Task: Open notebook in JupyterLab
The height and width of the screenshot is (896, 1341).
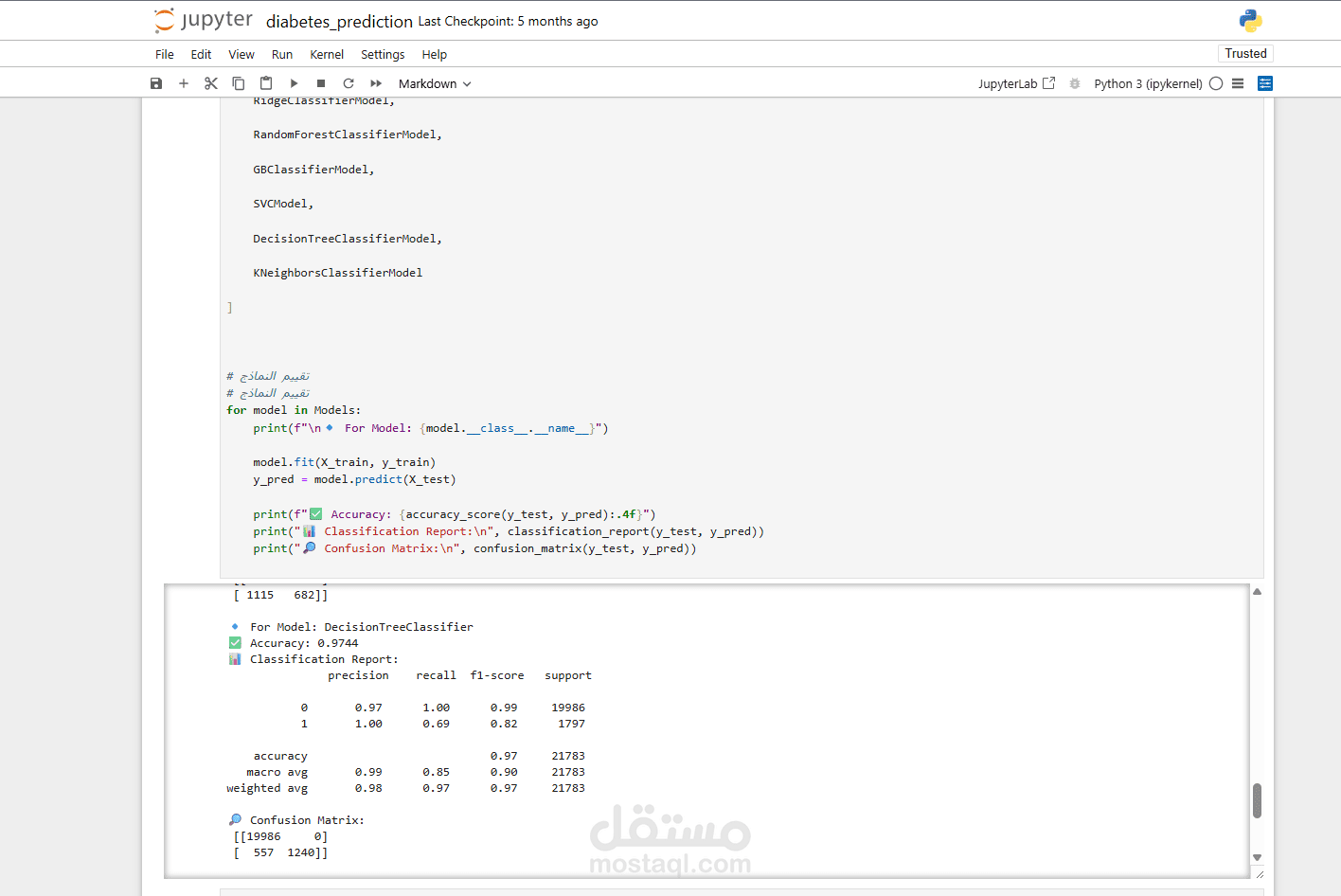Action: (x=1016, y=83)
